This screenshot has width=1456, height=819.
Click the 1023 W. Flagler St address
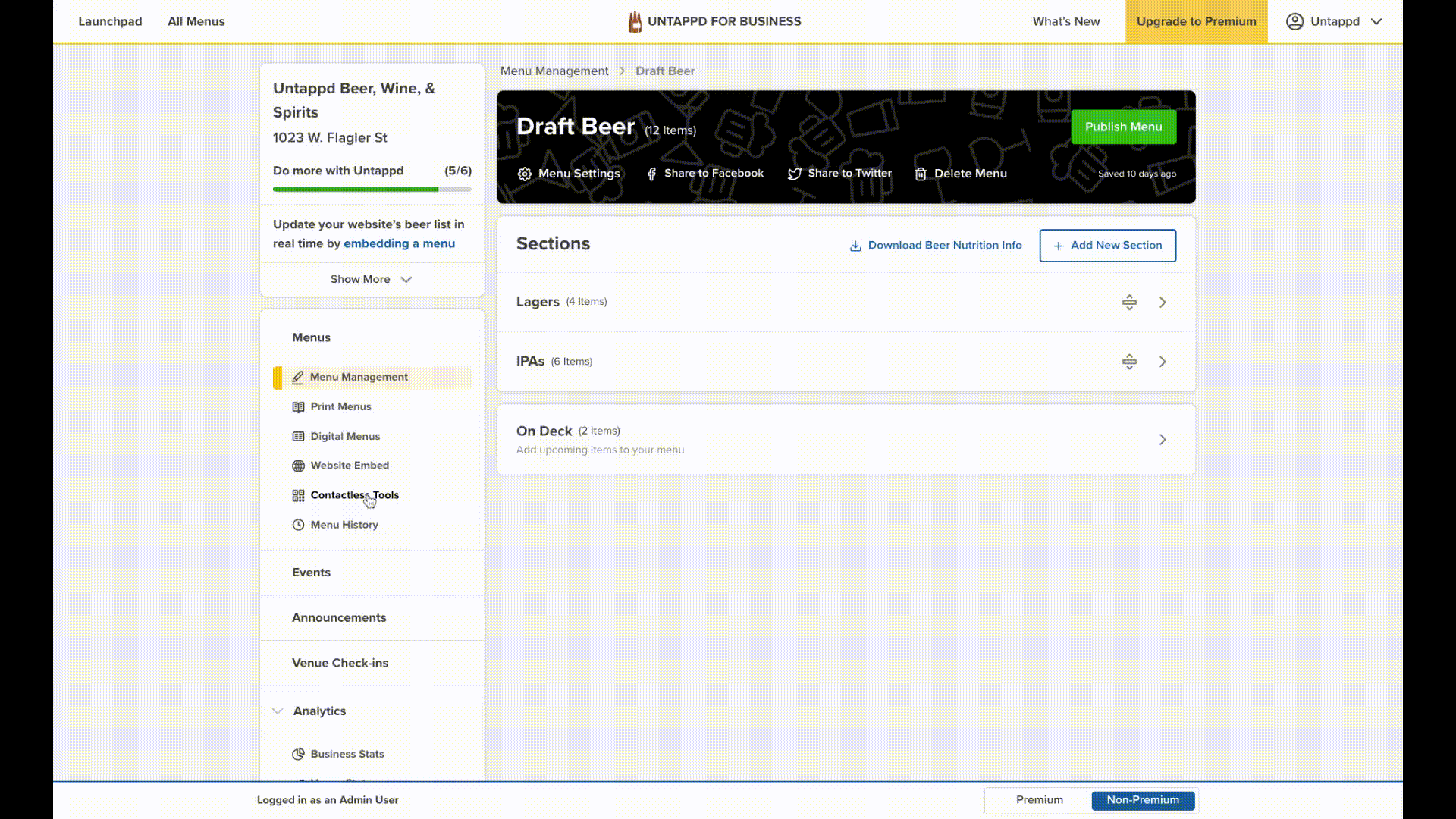[330, 138]
